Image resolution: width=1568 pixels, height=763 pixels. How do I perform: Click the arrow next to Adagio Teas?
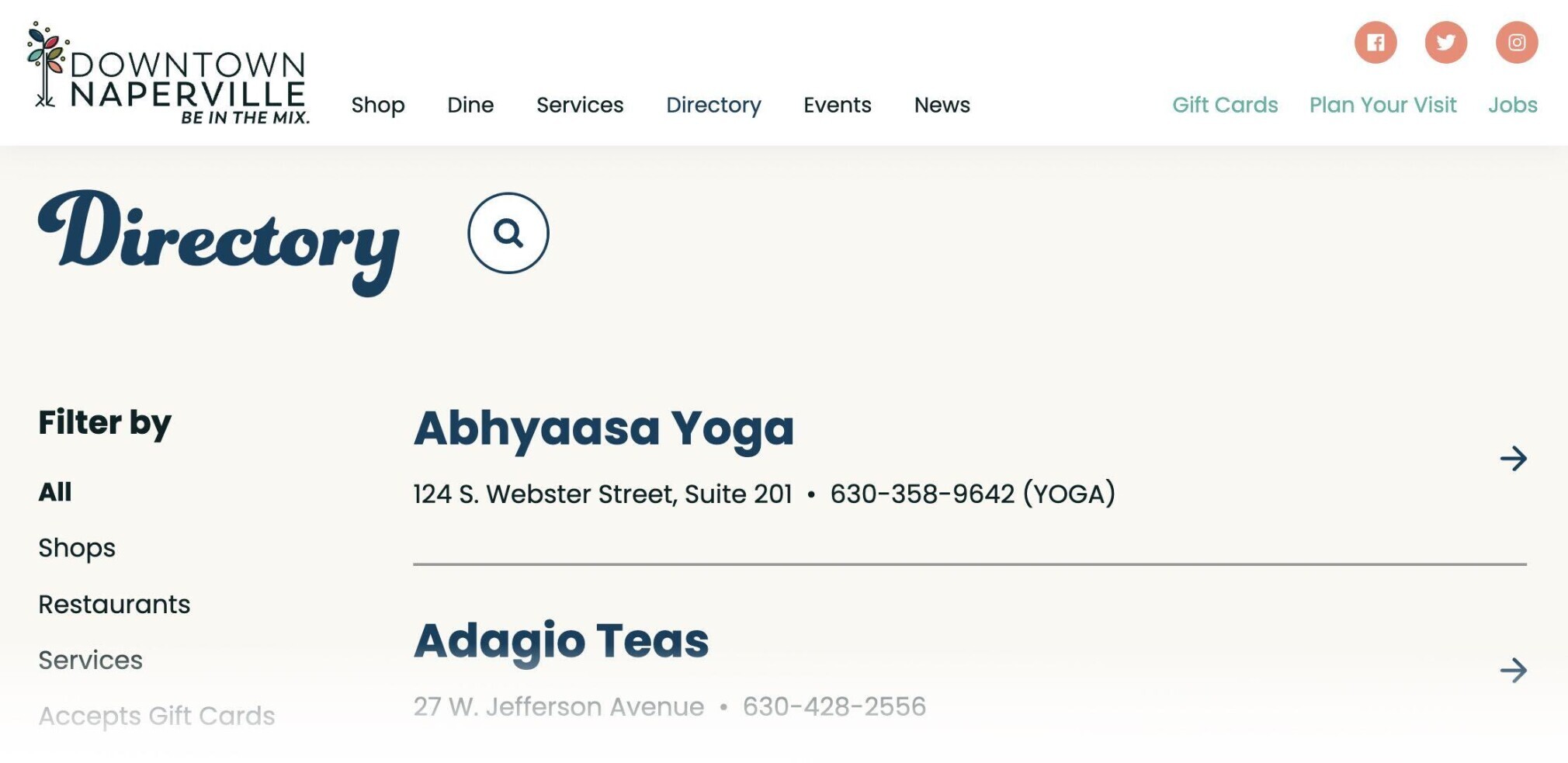1514,670
